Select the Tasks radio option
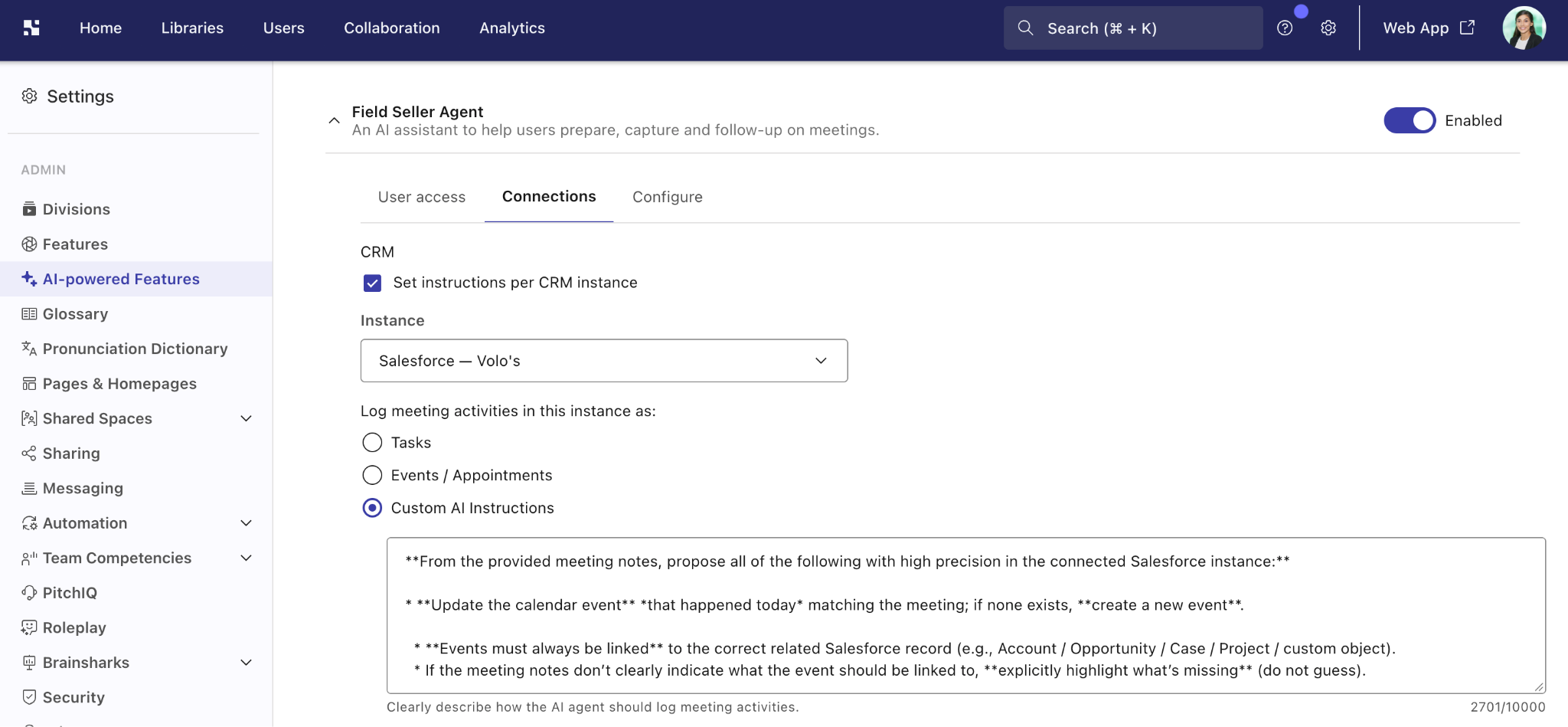 [x=372, y=442]
